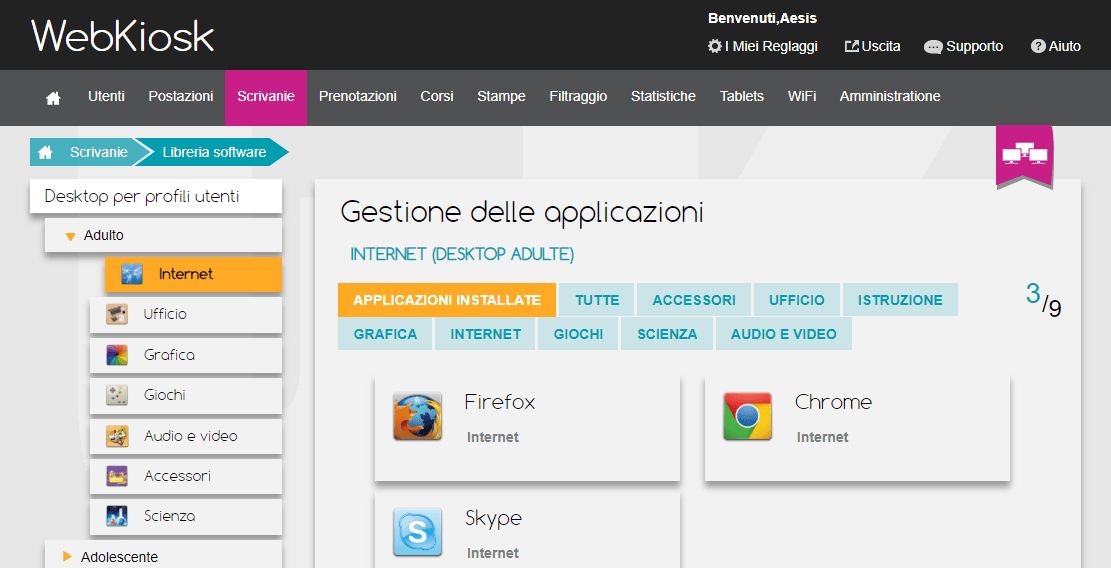Click the Supporto speech bubble icon
1111x568 pixels.
pyautogui.click(x=933, y=47)
